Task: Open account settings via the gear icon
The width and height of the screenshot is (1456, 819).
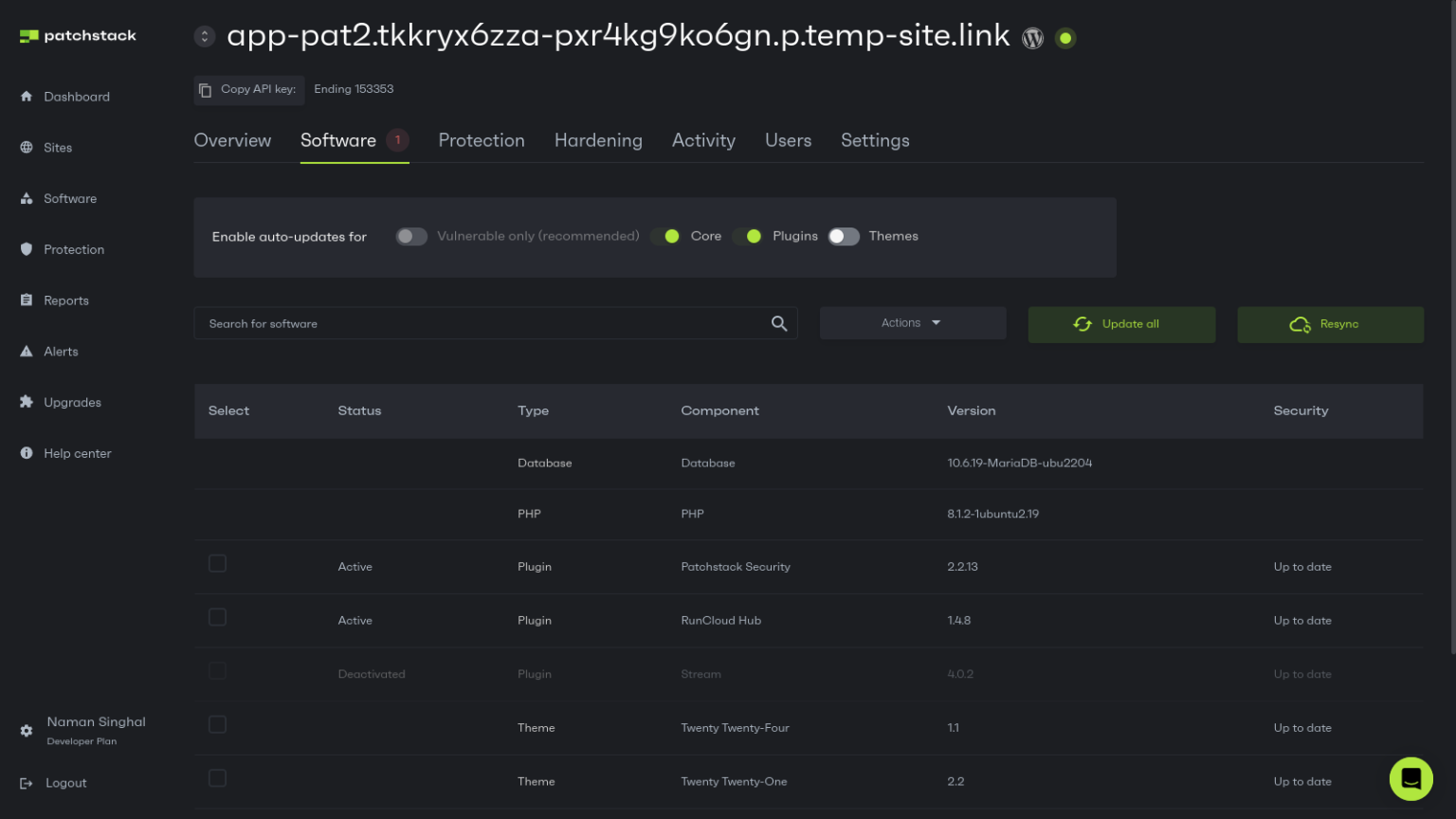Action: coord(27,730)
